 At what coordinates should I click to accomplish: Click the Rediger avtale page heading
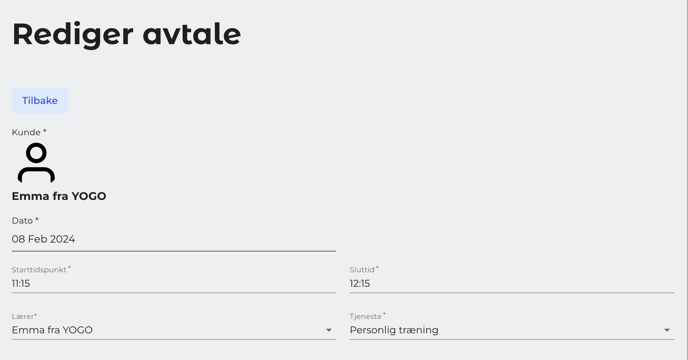point(126,35)
